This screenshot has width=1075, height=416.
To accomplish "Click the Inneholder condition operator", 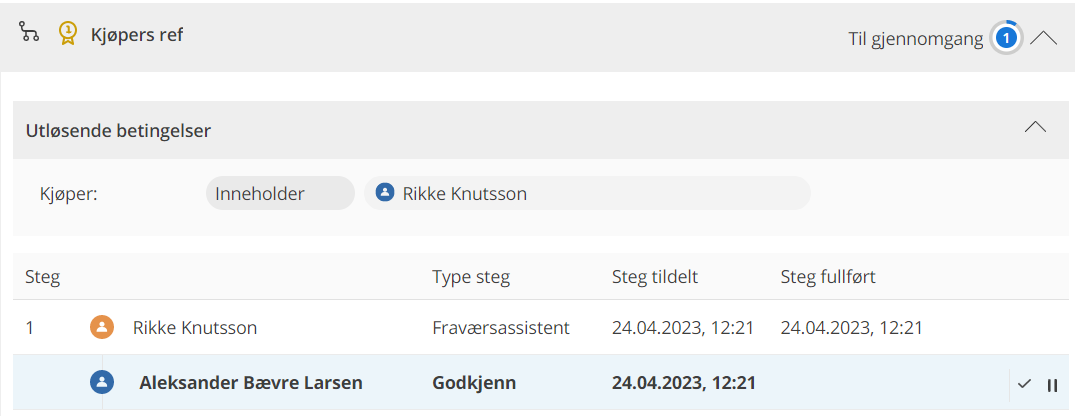I will coord(260,193).
